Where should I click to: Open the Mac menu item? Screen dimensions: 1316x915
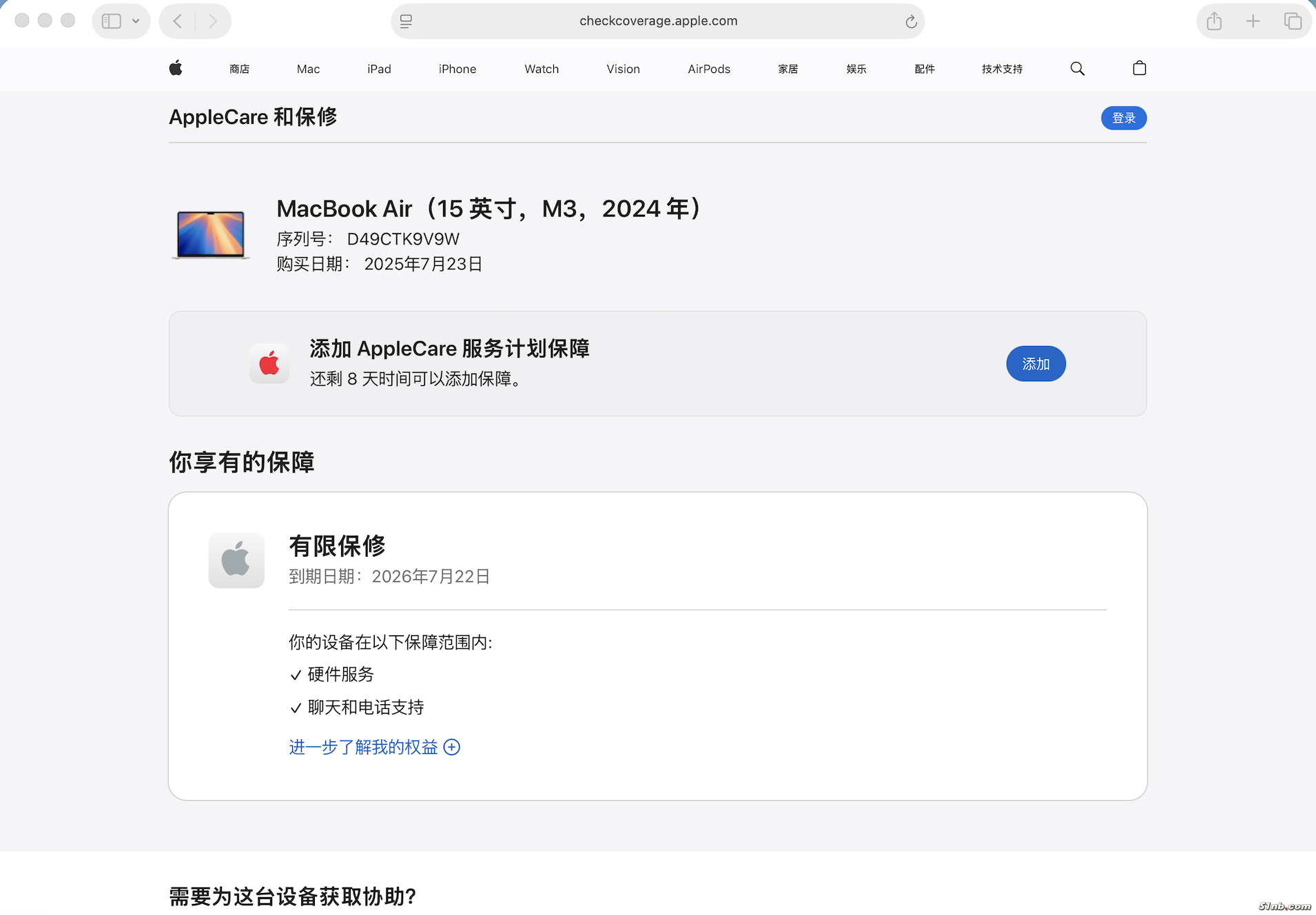tap(308, 69)
